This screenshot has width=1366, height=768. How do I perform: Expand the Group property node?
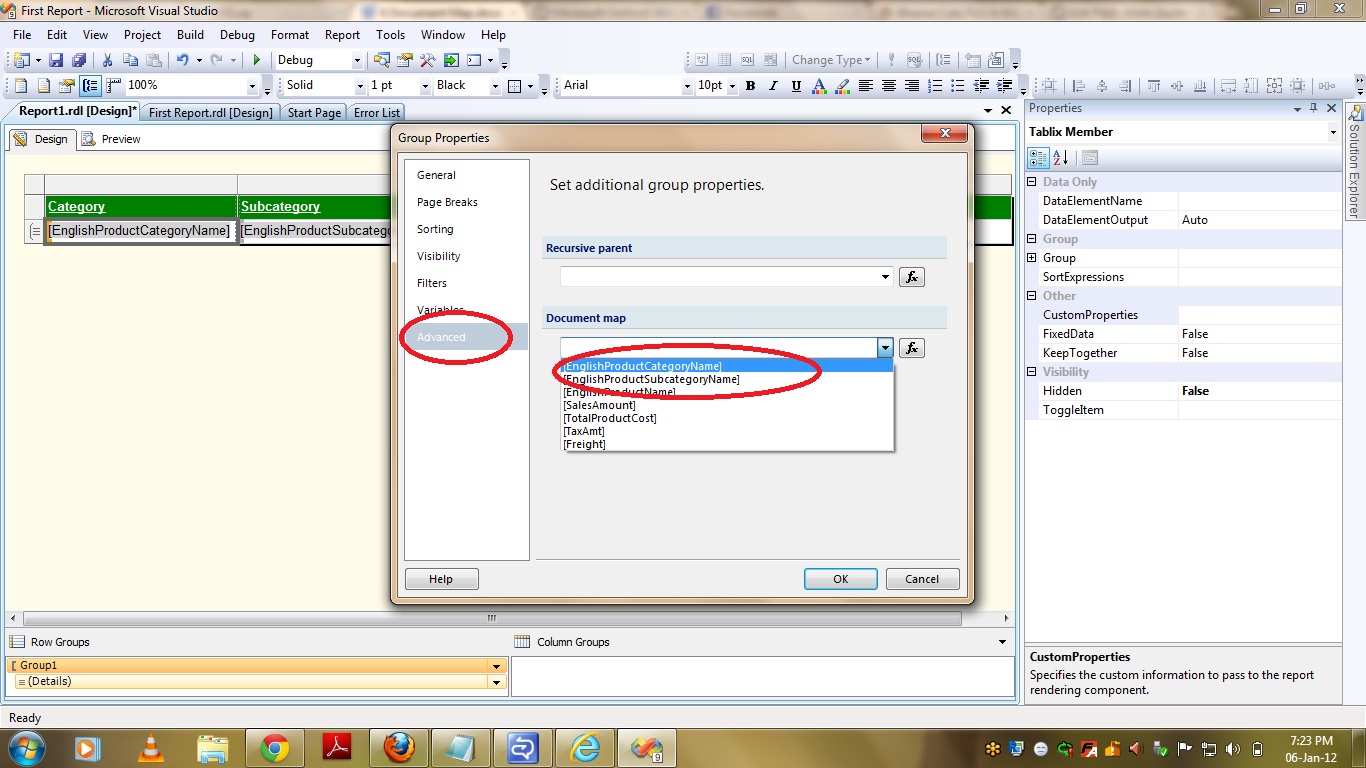click(1032, 258)
